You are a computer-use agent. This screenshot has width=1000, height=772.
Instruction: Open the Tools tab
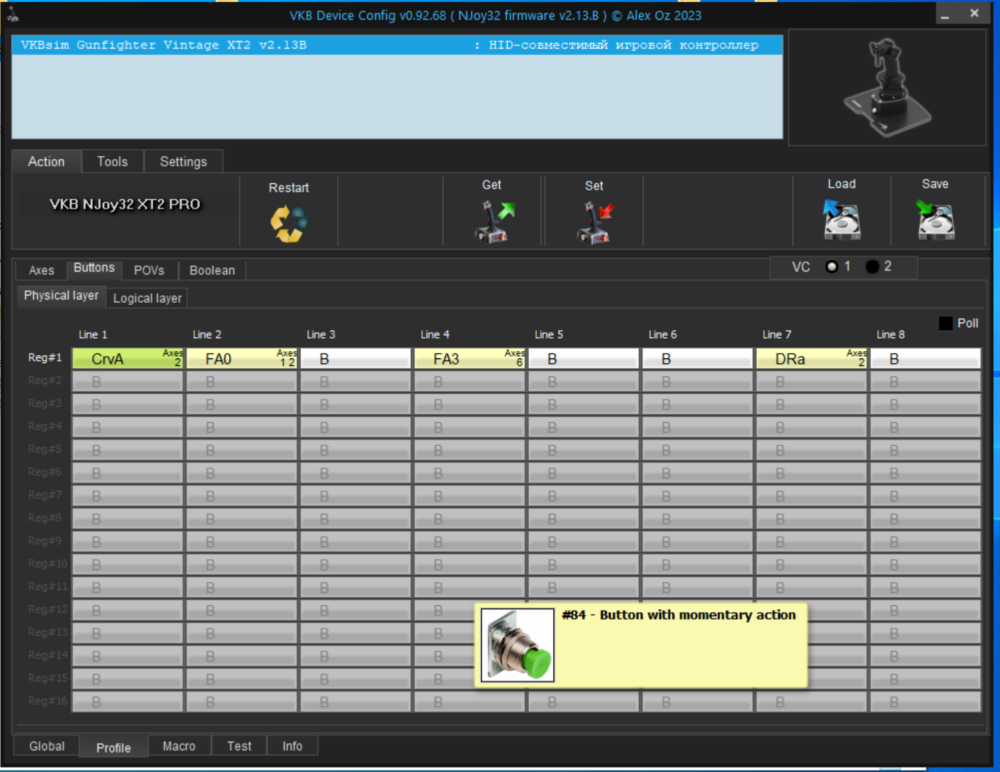click(112, 161)
